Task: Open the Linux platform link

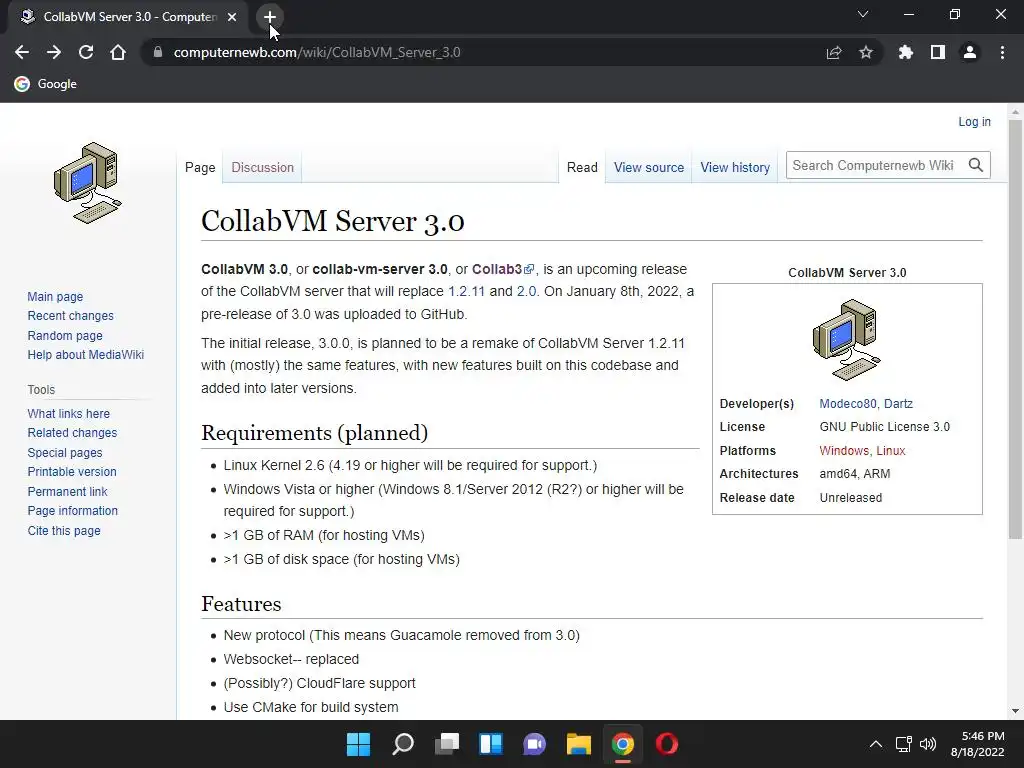Action: click(891, 451)
